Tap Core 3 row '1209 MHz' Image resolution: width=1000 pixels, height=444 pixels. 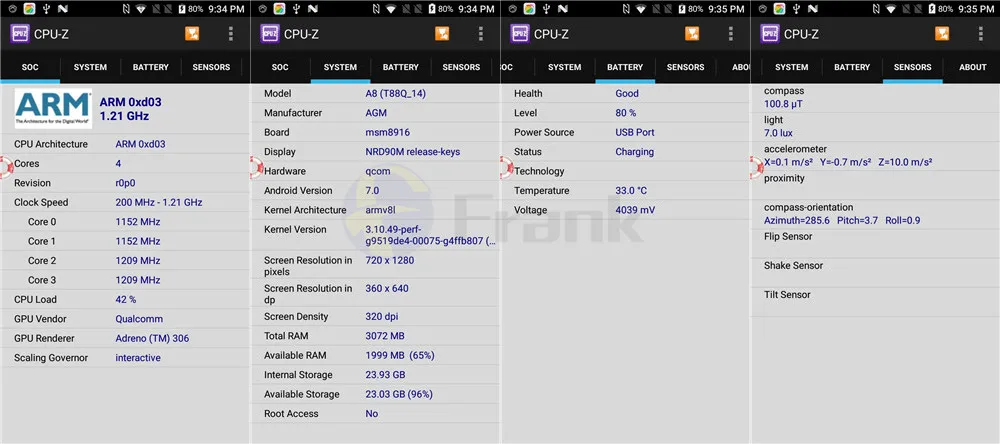click(138, 280)
